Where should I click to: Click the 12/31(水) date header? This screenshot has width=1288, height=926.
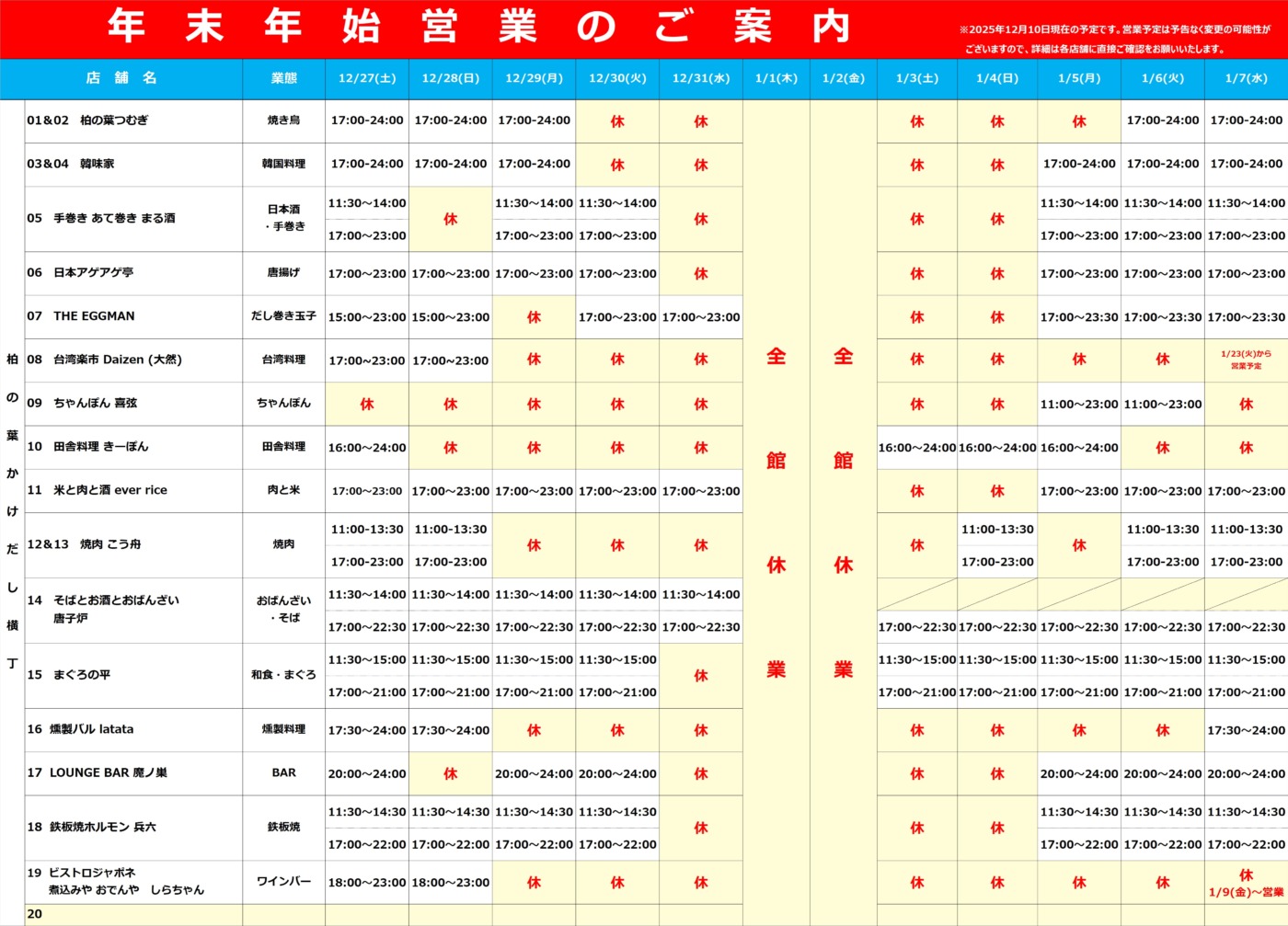(700, 78)
